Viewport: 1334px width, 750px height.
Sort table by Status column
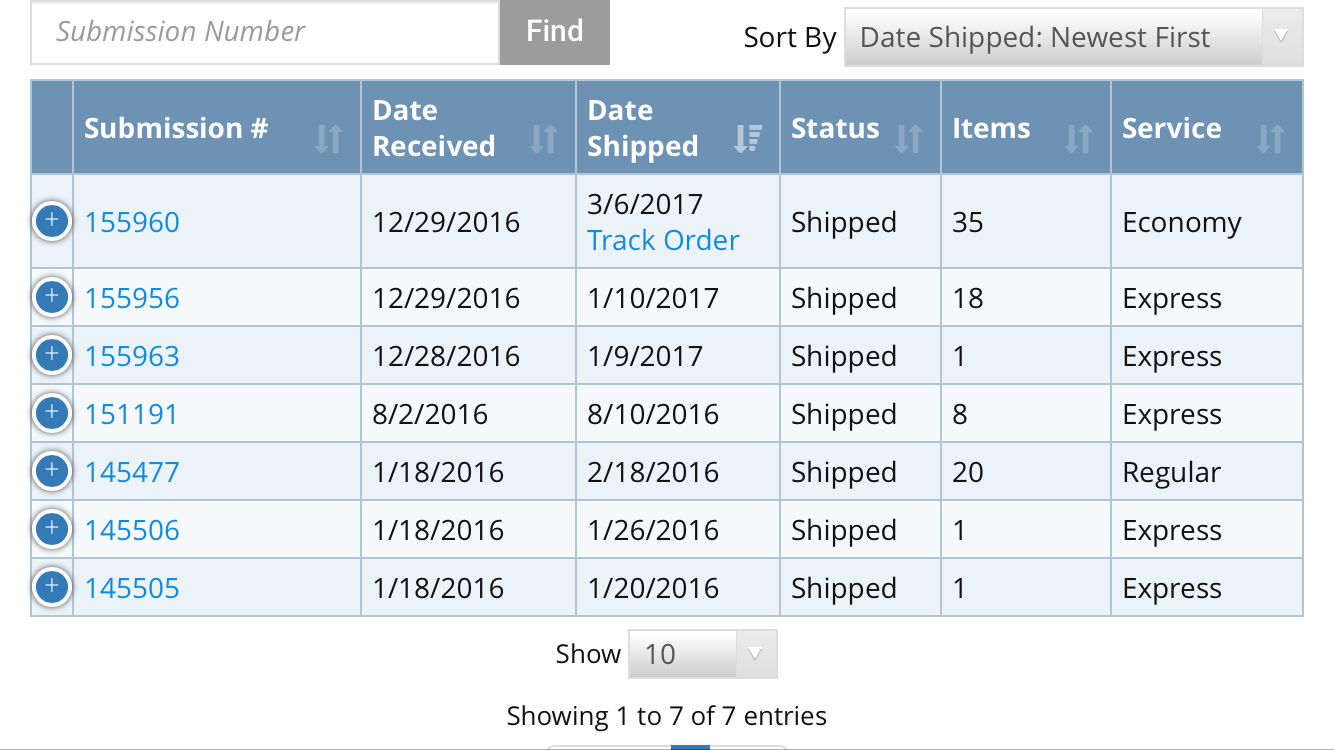tap(908, 138)
